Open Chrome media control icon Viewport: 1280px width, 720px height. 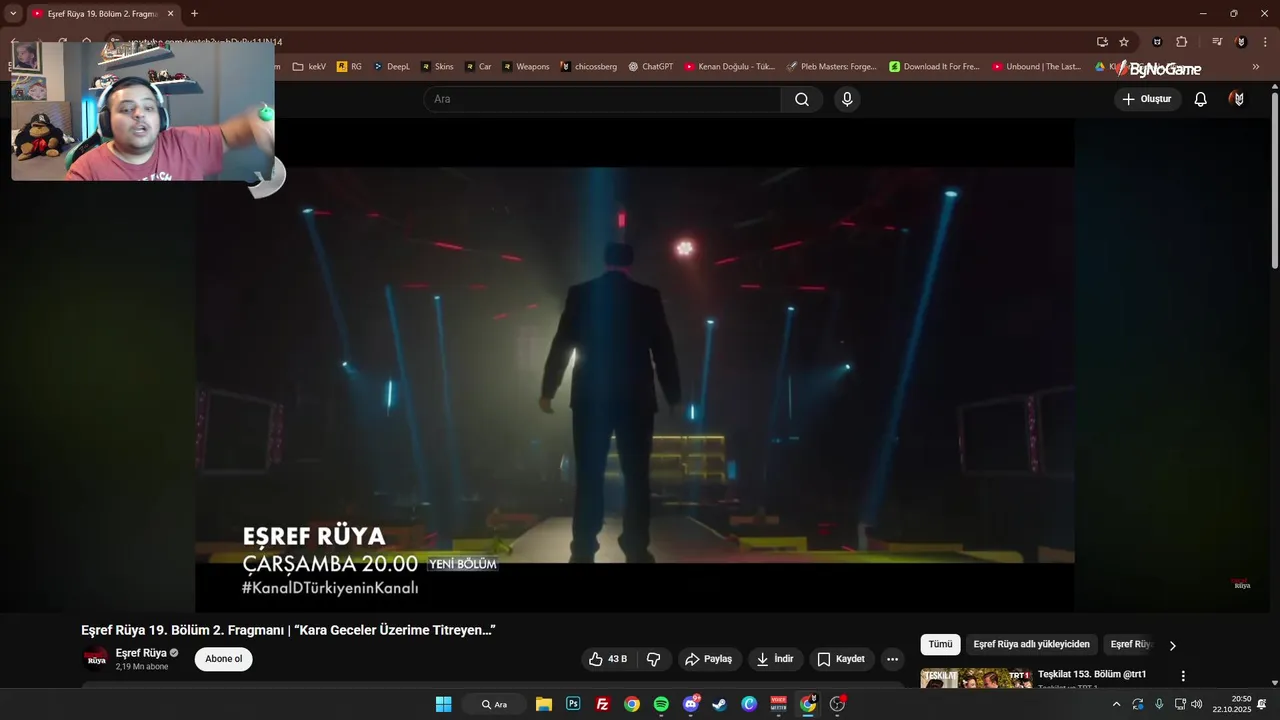click(x=1217, y=42)
